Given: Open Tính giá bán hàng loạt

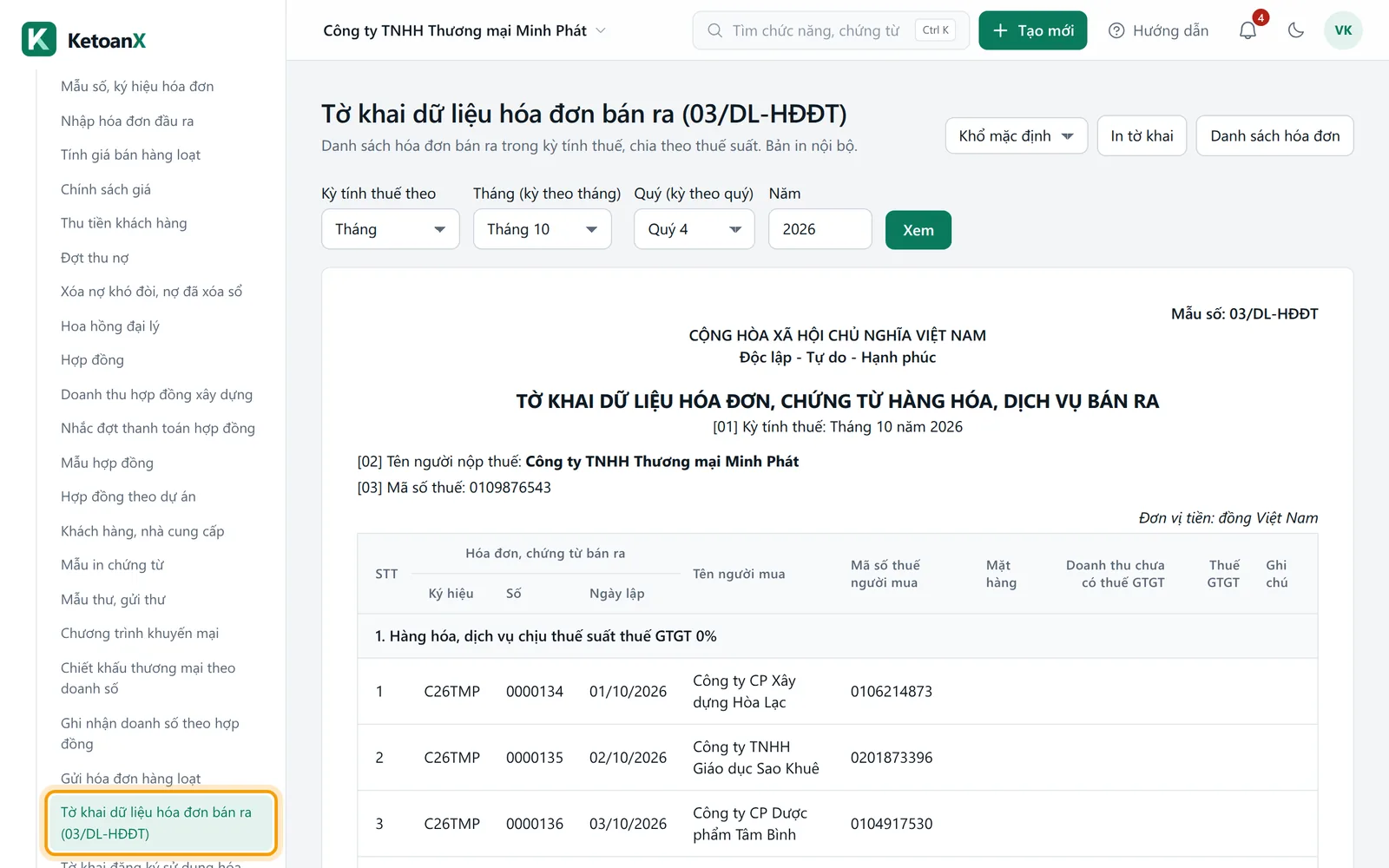Looking at the screenshot, I should pos(131,155).
